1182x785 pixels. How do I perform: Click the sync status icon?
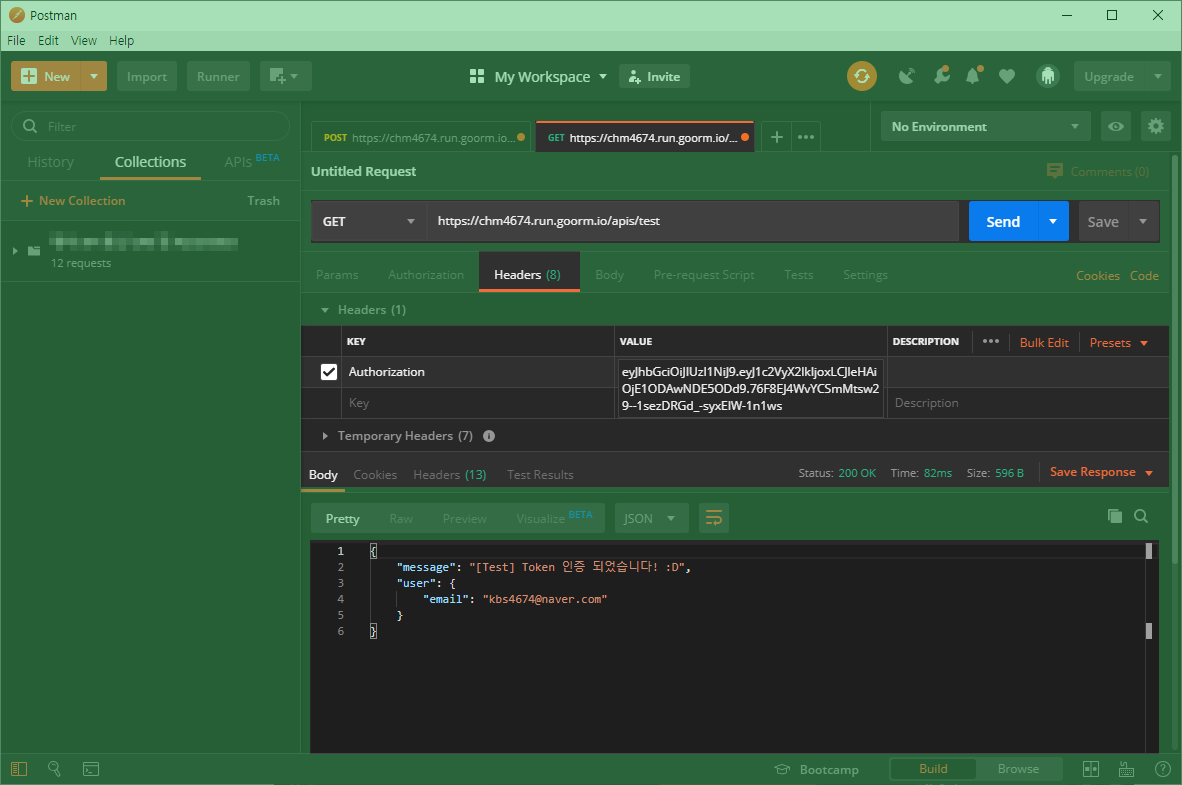pos(862,76)
